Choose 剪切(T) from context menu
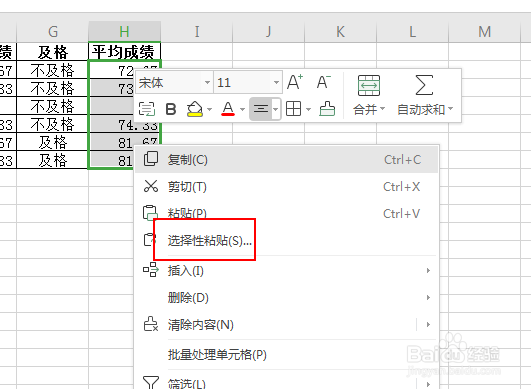Viewport: 531px width, 389px height. tap(286, 187)
